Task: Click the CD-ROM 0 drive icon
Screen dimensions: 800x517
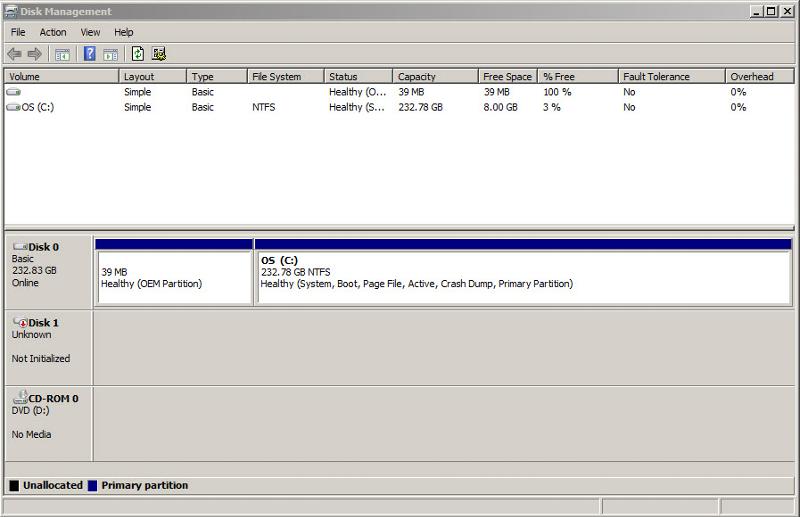Action: [20, 397]
